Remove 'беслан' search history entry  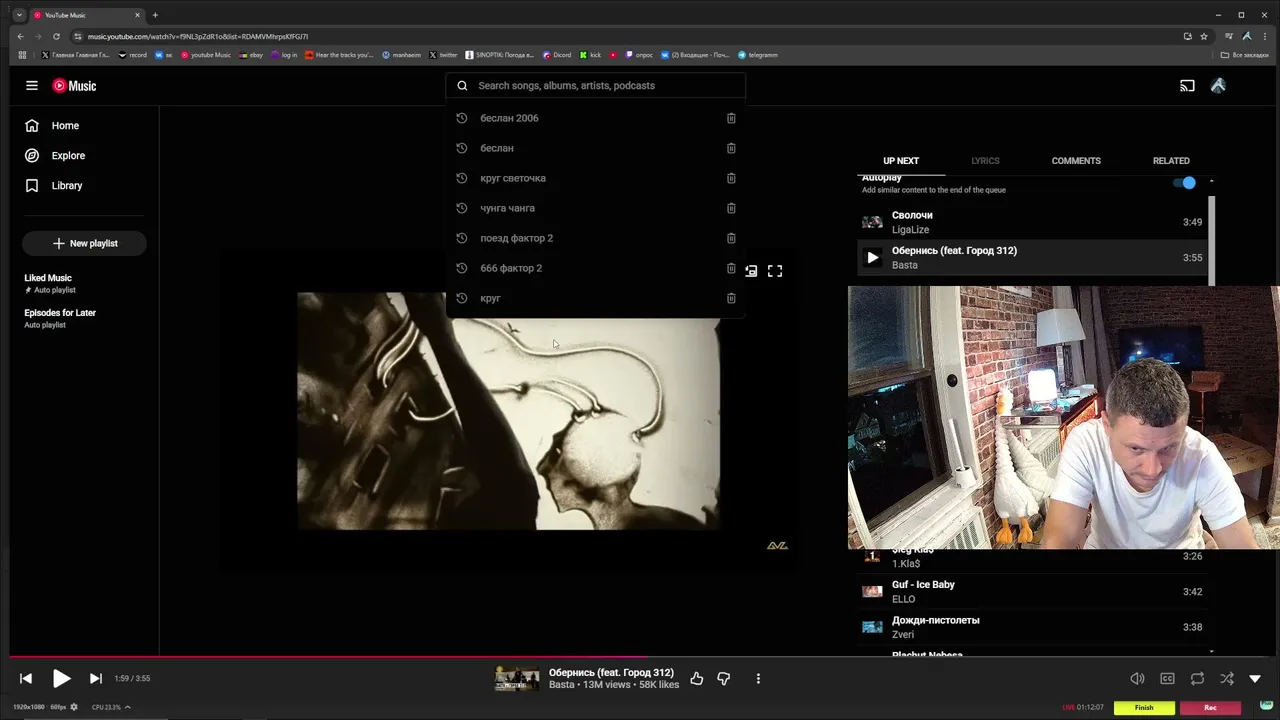tap(731, 148)
